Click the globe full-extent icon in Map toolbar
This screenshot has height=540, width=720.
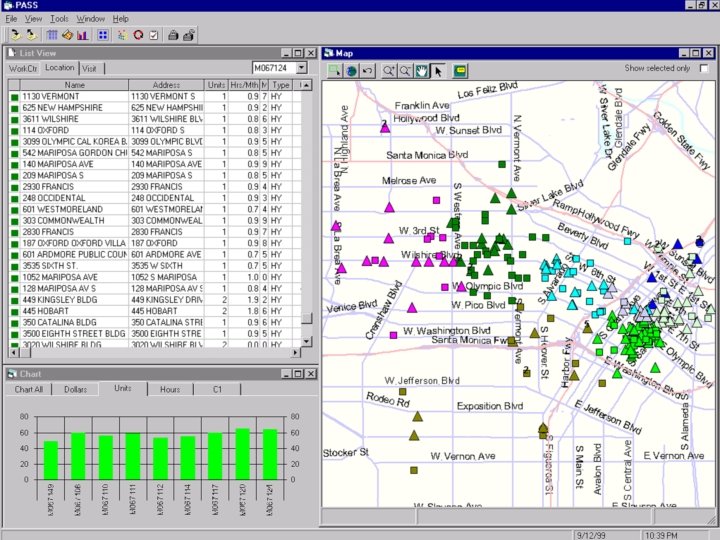351,71
